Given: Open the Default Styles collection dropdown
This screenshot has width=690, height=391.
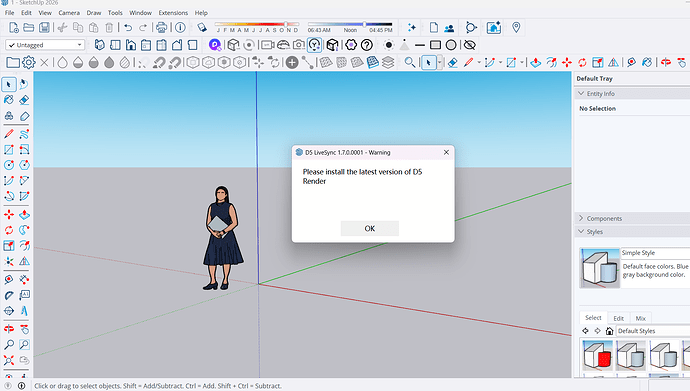Looking at the screenshot, I should pyautogui.click(x=653, y=331).
